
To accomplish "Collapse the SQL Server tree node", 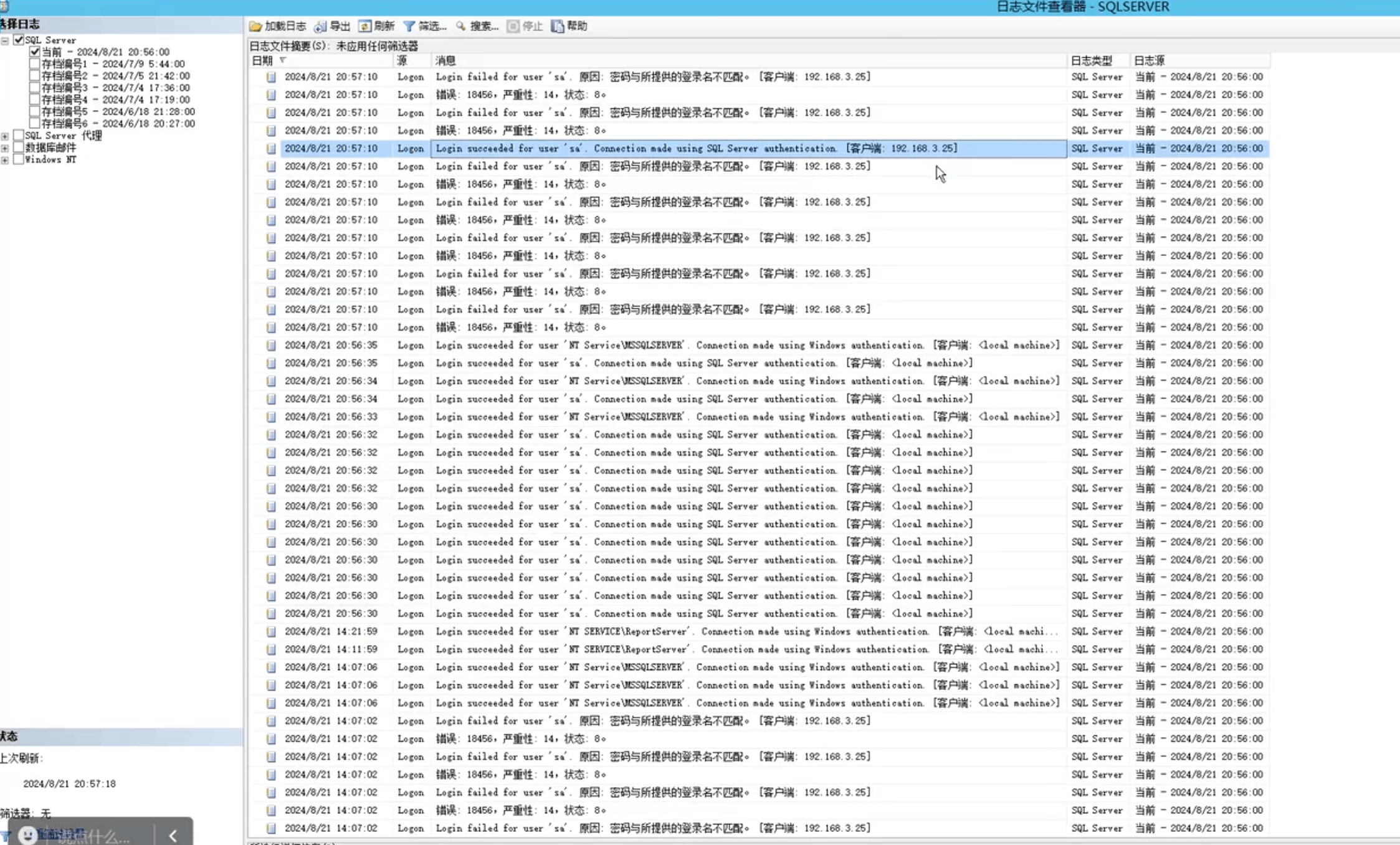I will [x=5, y=40].
